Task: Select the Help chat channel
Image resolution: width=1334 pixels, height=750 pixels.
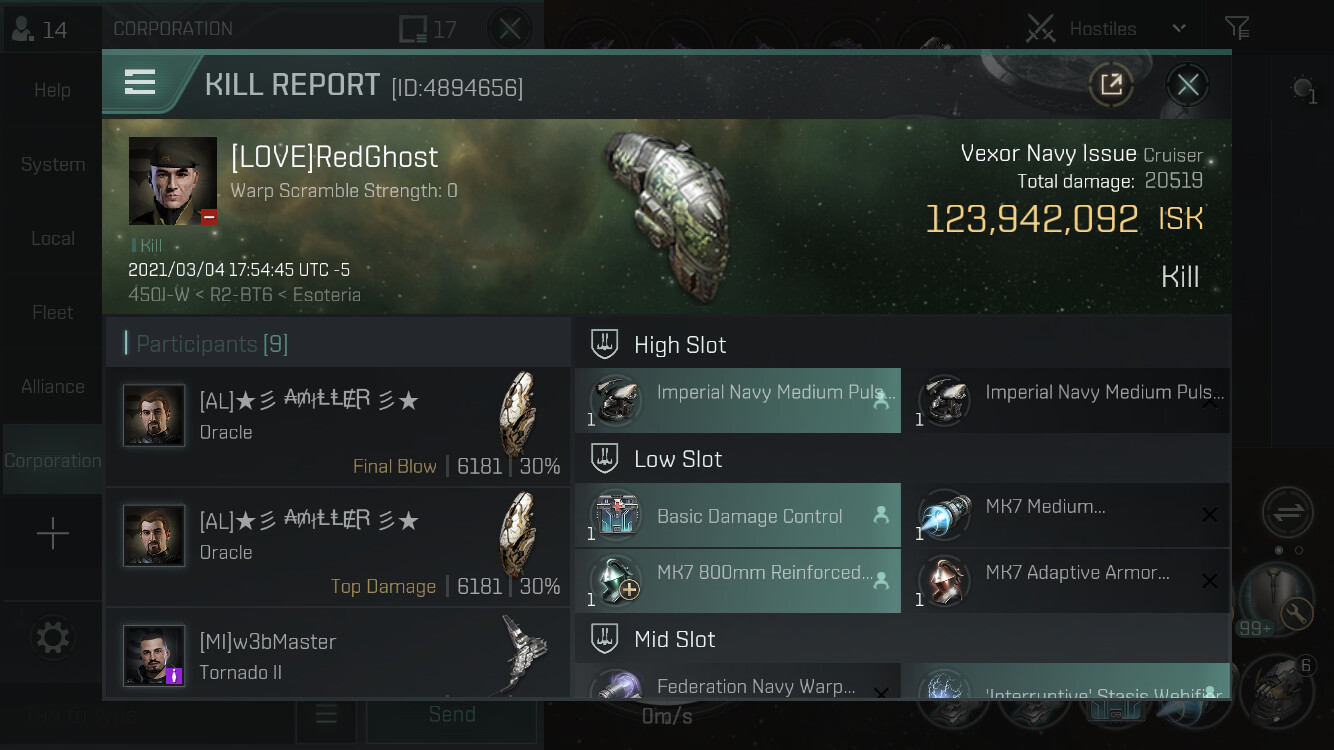Action: [x=52, y=90]
